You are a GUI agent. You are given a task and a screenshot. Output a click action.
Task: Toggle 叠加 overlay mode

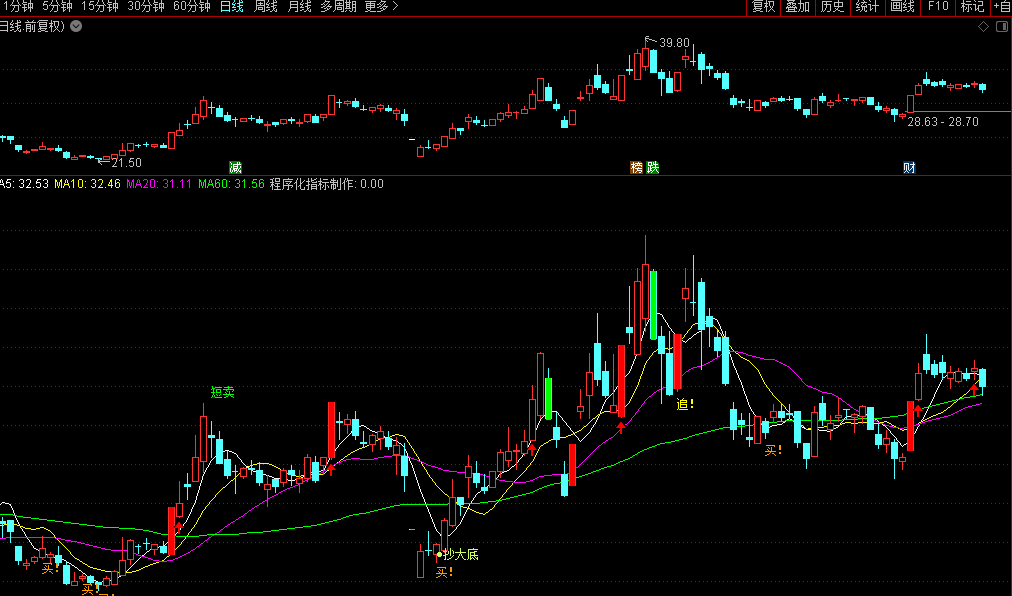click(x=797, y=7)
